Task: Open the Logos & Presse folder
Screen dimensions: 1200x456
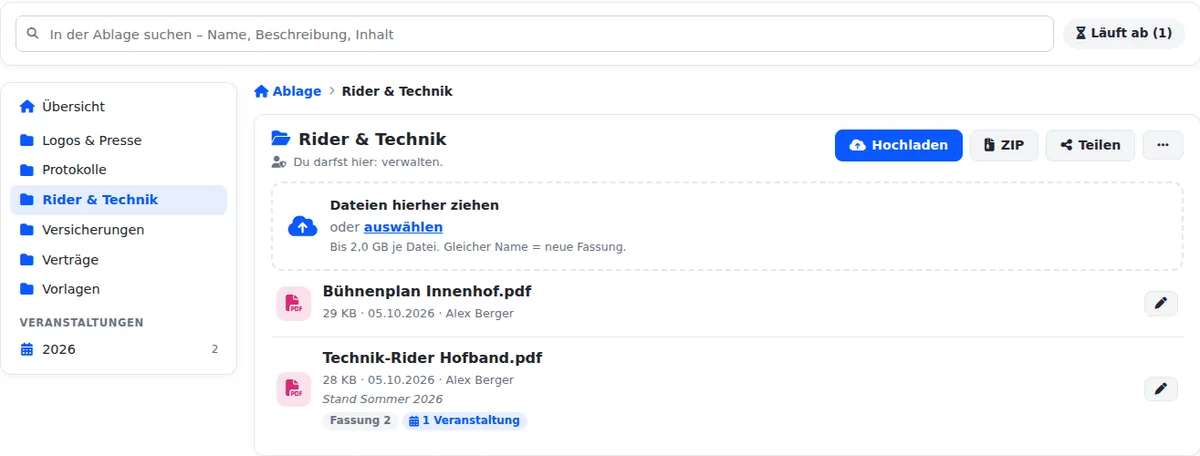Action: point(119,140)
